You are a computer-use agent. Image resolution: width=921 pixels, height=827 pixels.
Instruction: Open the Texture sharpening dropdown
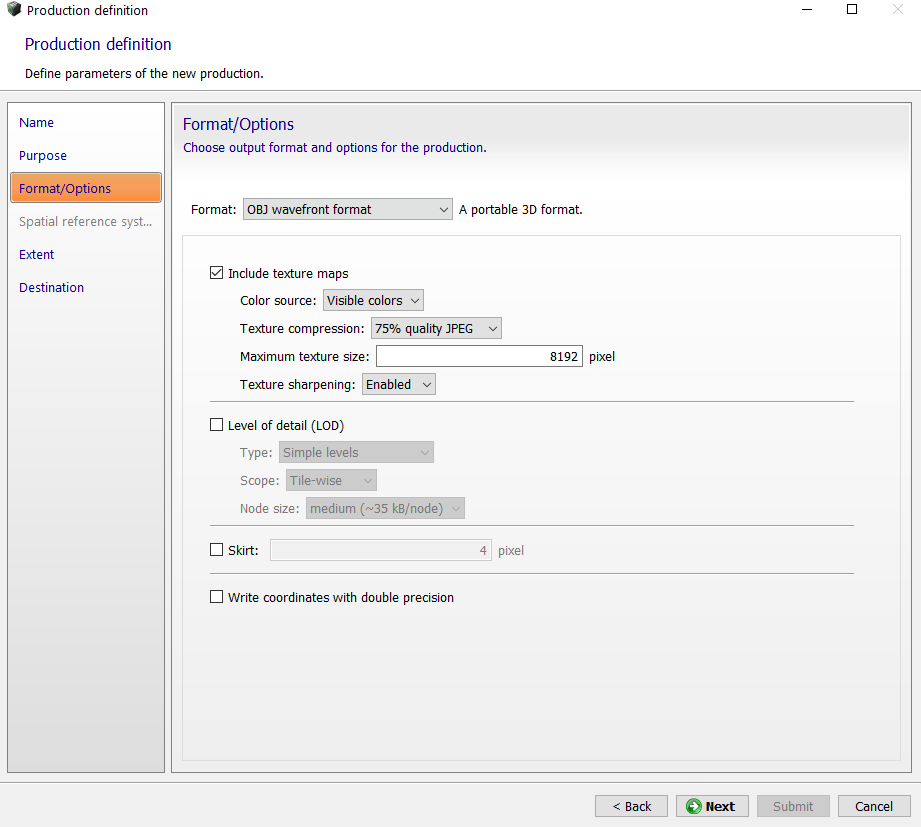coord(399,384)
